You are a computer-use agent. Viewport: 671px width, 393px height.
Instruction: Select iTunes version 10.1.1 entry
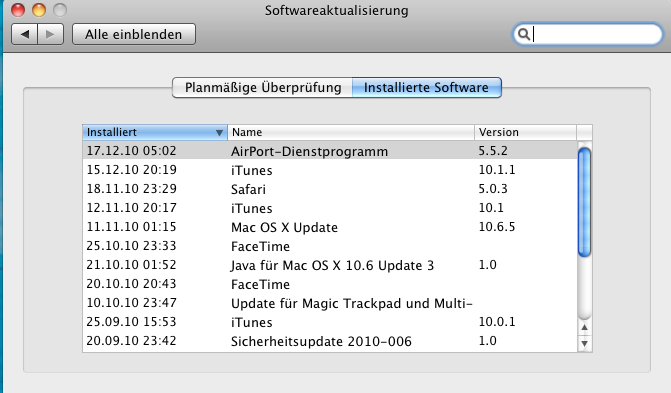tap(330, 170)
